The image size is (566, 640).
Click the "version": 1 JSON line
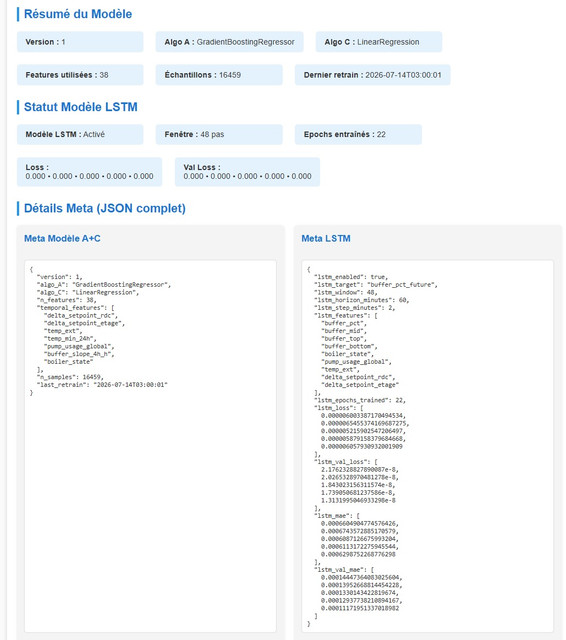60,277
